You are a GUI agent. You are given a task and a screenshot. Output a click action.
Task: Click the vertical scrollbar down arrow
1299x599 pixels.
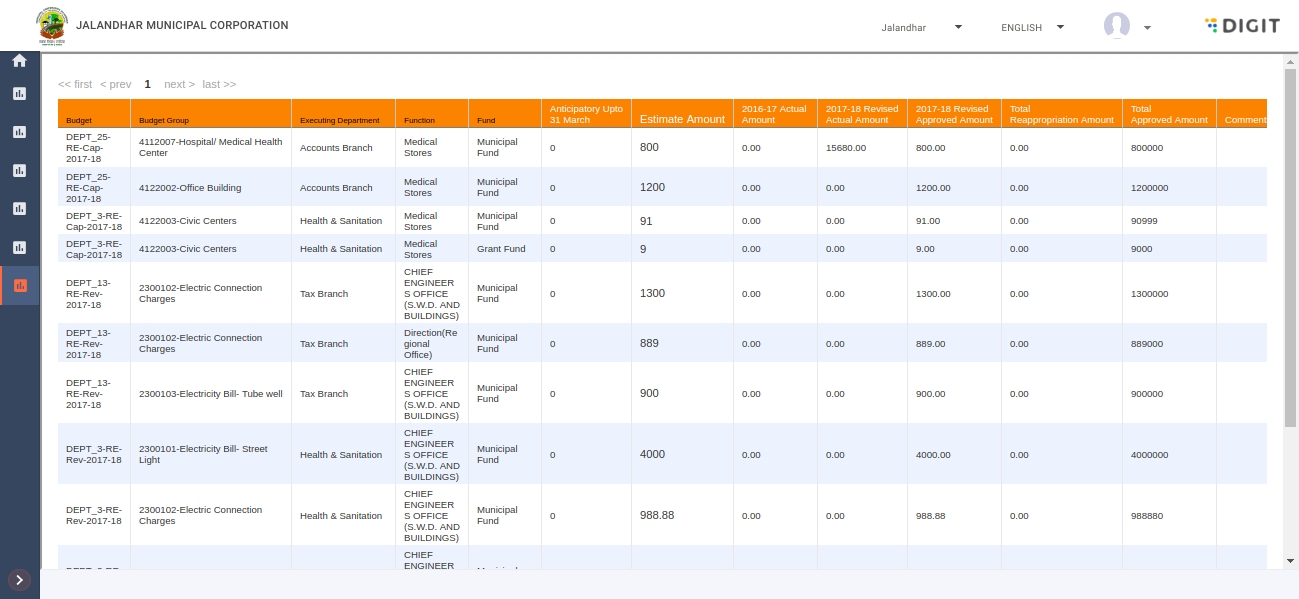(1290, 561)
